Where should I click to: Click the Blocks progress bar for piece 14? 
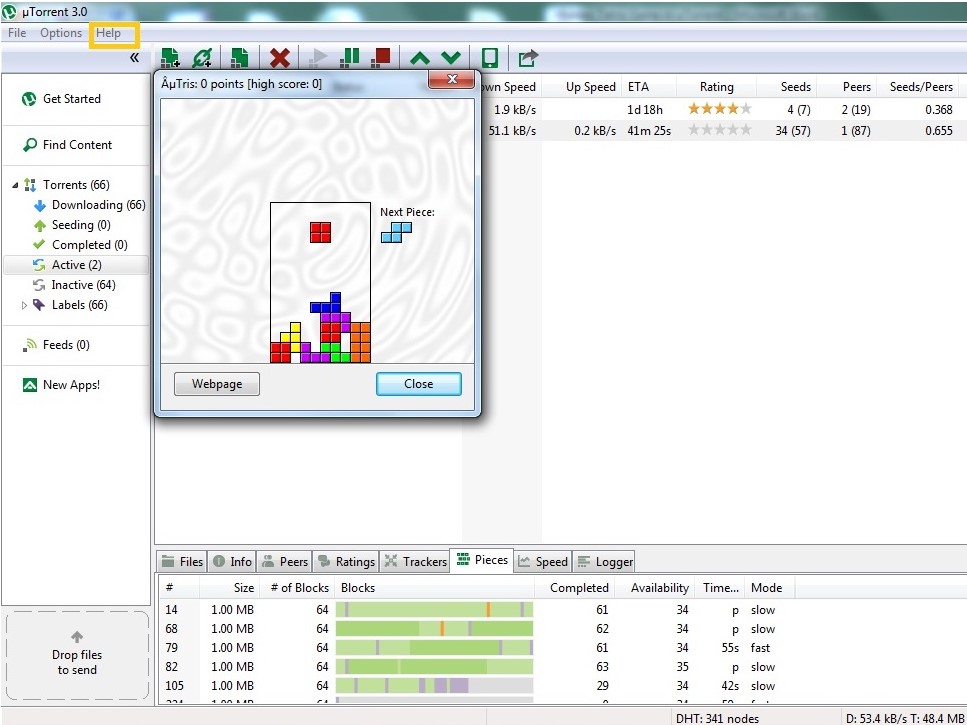(434, 610)
